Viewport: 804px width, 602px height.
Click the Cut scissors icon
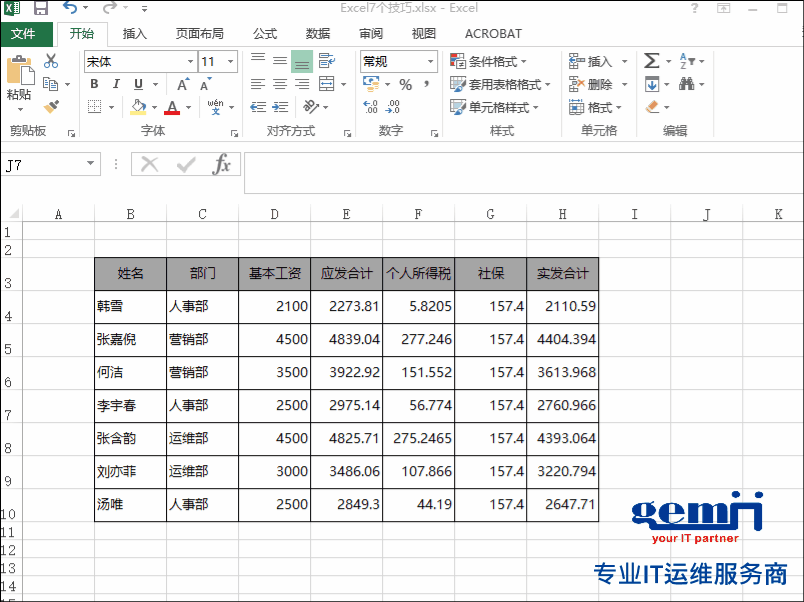pyautogui.click(x=51, y=61)
